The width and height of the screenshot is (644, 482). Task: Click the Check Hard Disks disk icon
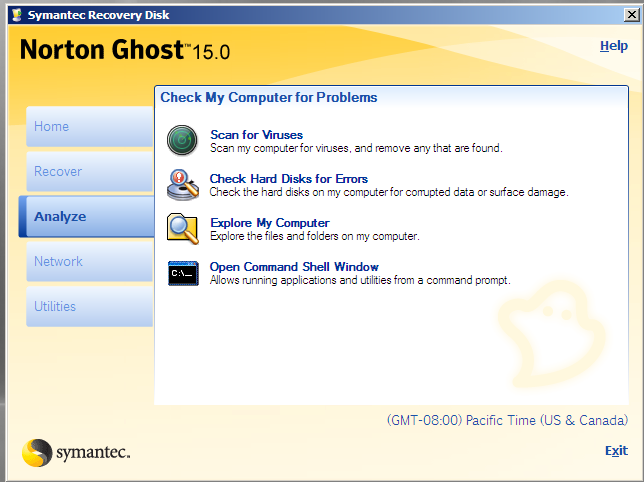click(183, 185)
